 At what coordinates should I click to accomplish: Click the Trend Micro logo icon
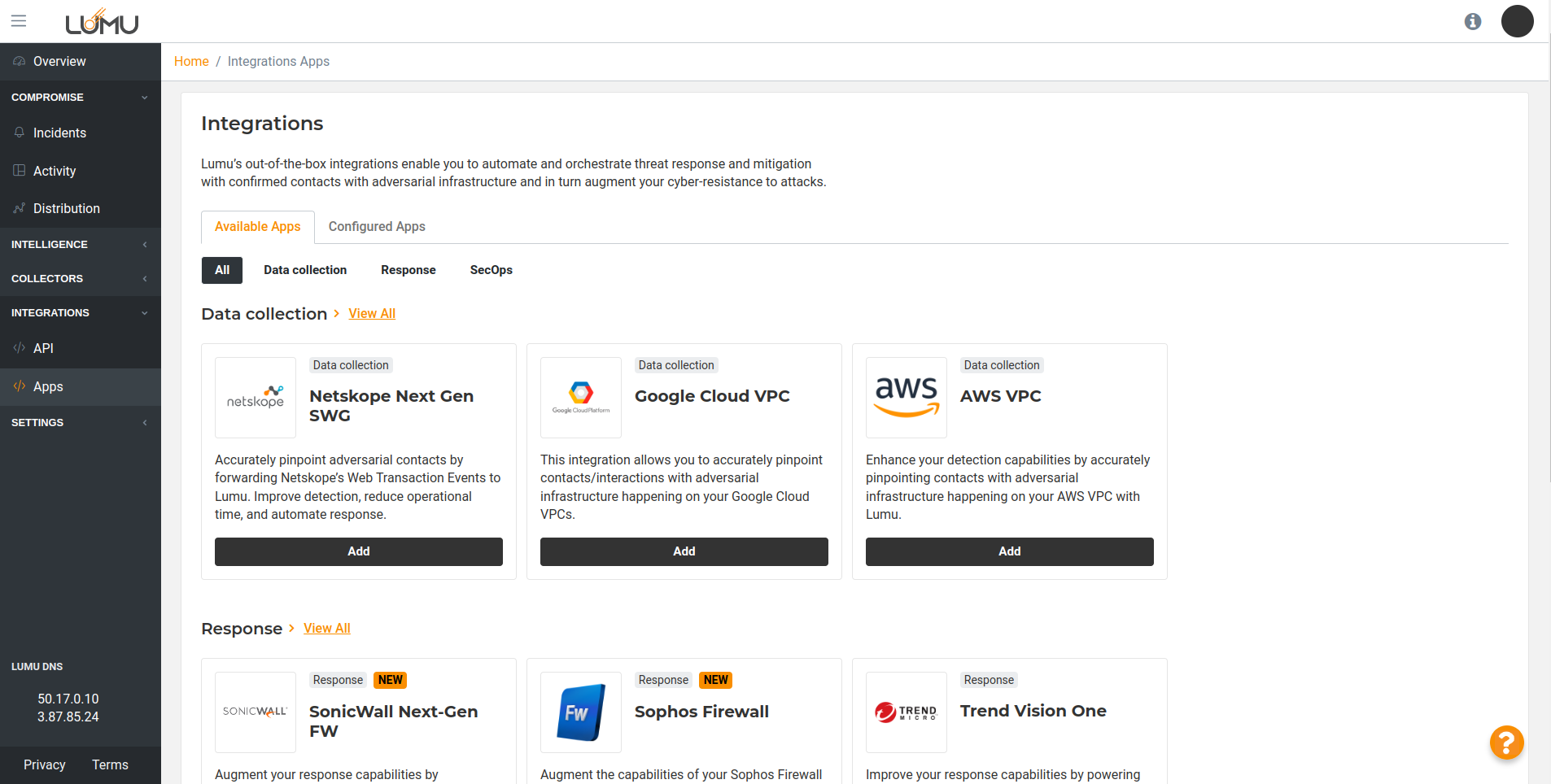pyautogui.click(x=906, y=712)
